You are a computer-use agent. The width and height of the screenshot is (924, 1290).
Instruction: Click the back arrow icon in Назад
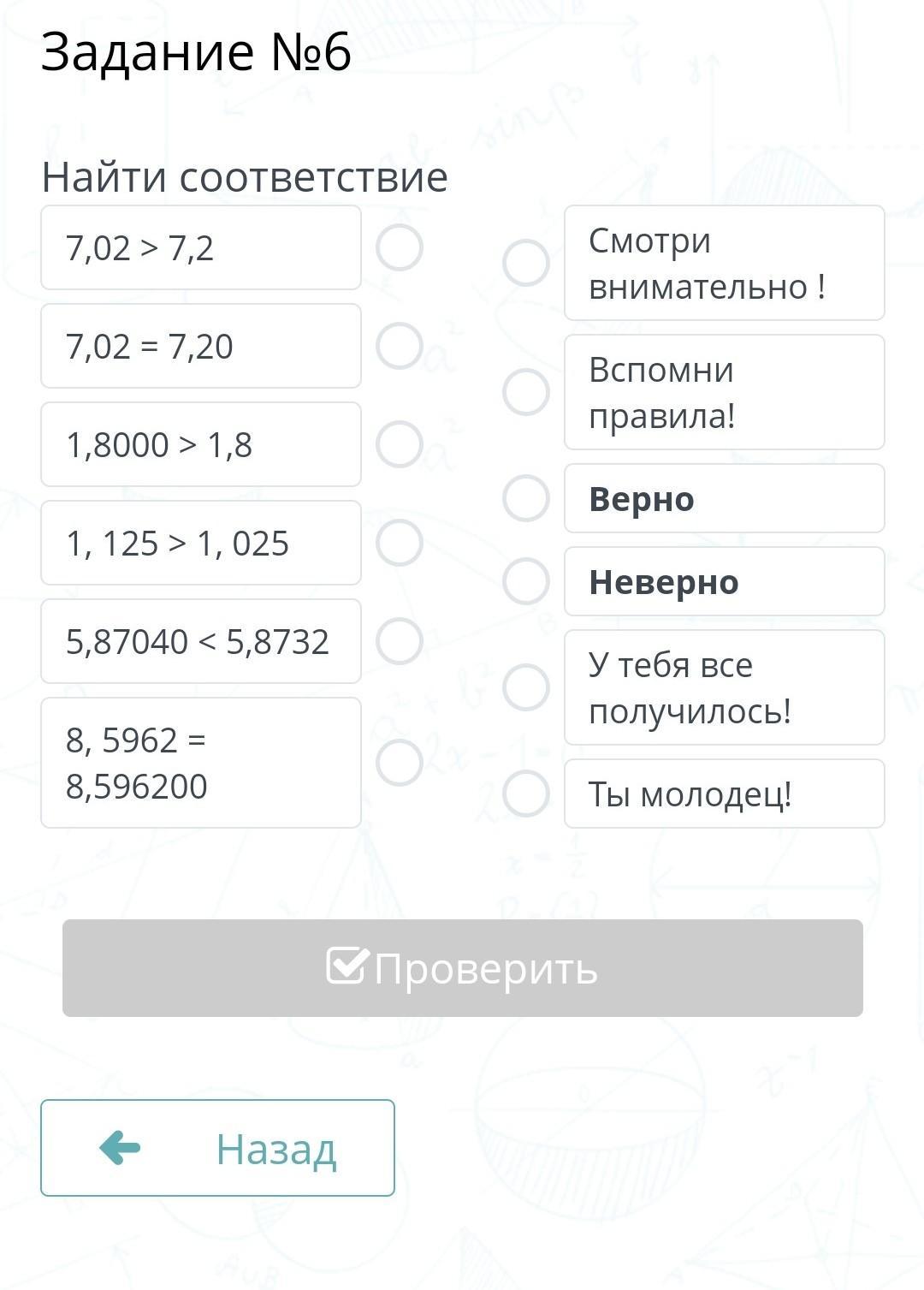(x=120, y=1148)
